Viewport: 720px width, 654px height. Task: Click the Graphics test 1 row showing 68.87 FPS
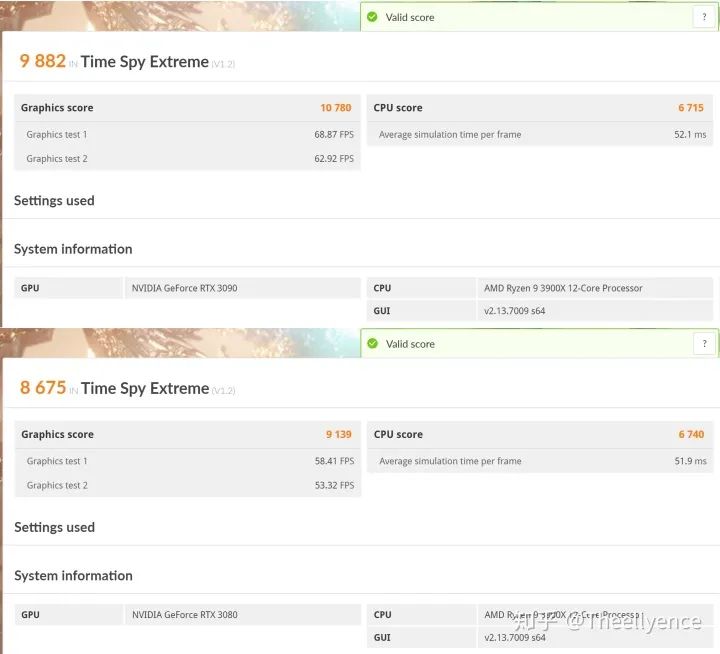click(188, 135)
